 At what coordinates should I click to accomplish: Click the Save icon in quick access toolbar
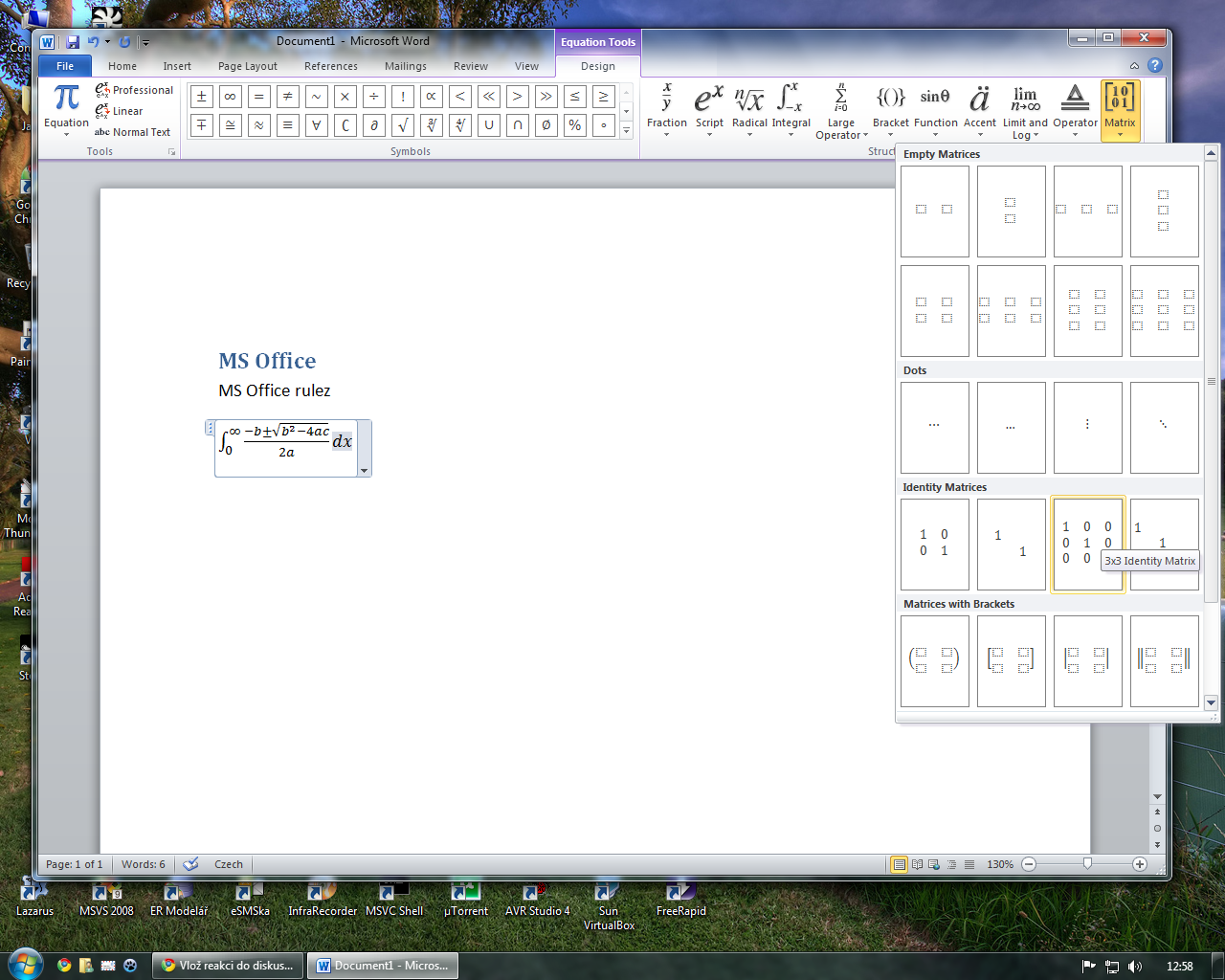73,42
